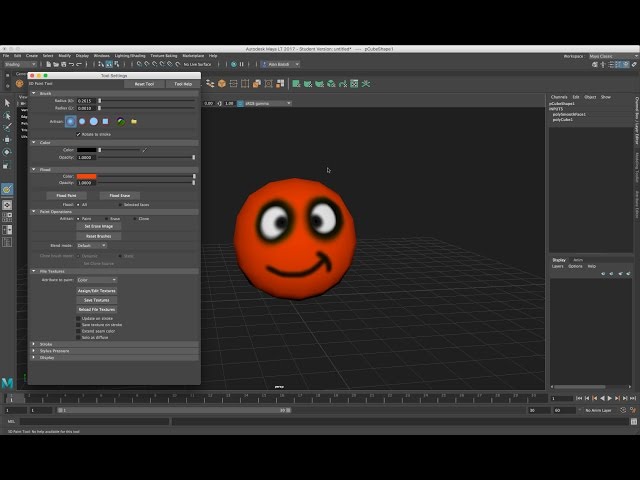640x480 pixels.
Task: Open Script Editor icon at bottom right
Action: [633, 422]
